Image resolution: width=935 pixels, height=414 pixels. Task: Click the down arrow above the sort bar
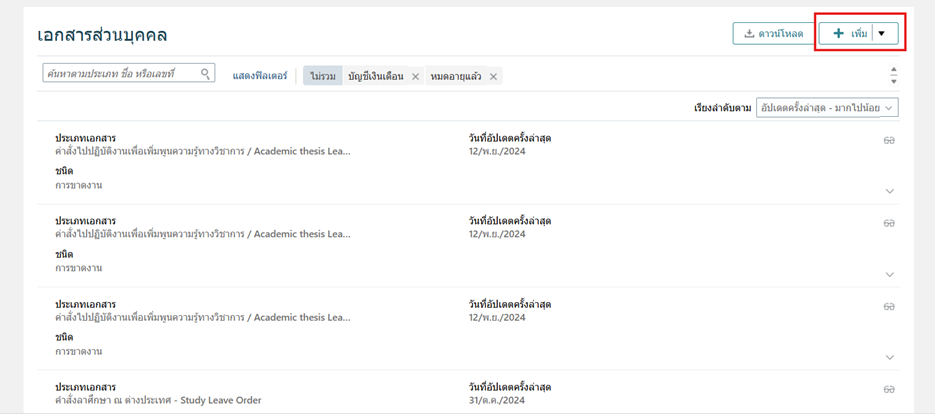tap(893, 81)
